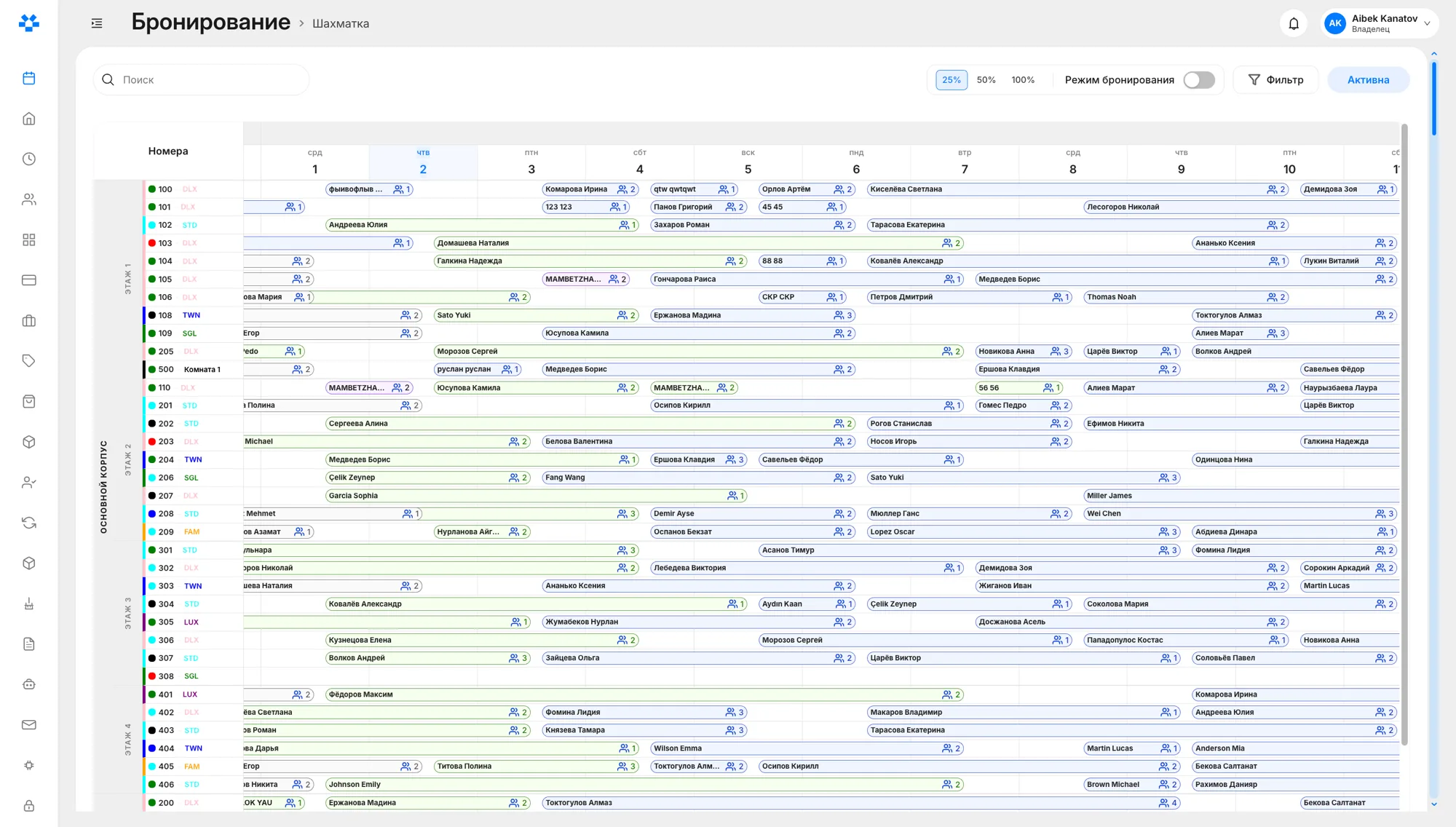Open the guests people sidebar icon
This screenshot has height=827, width=1456.
(x=29, y=199)
